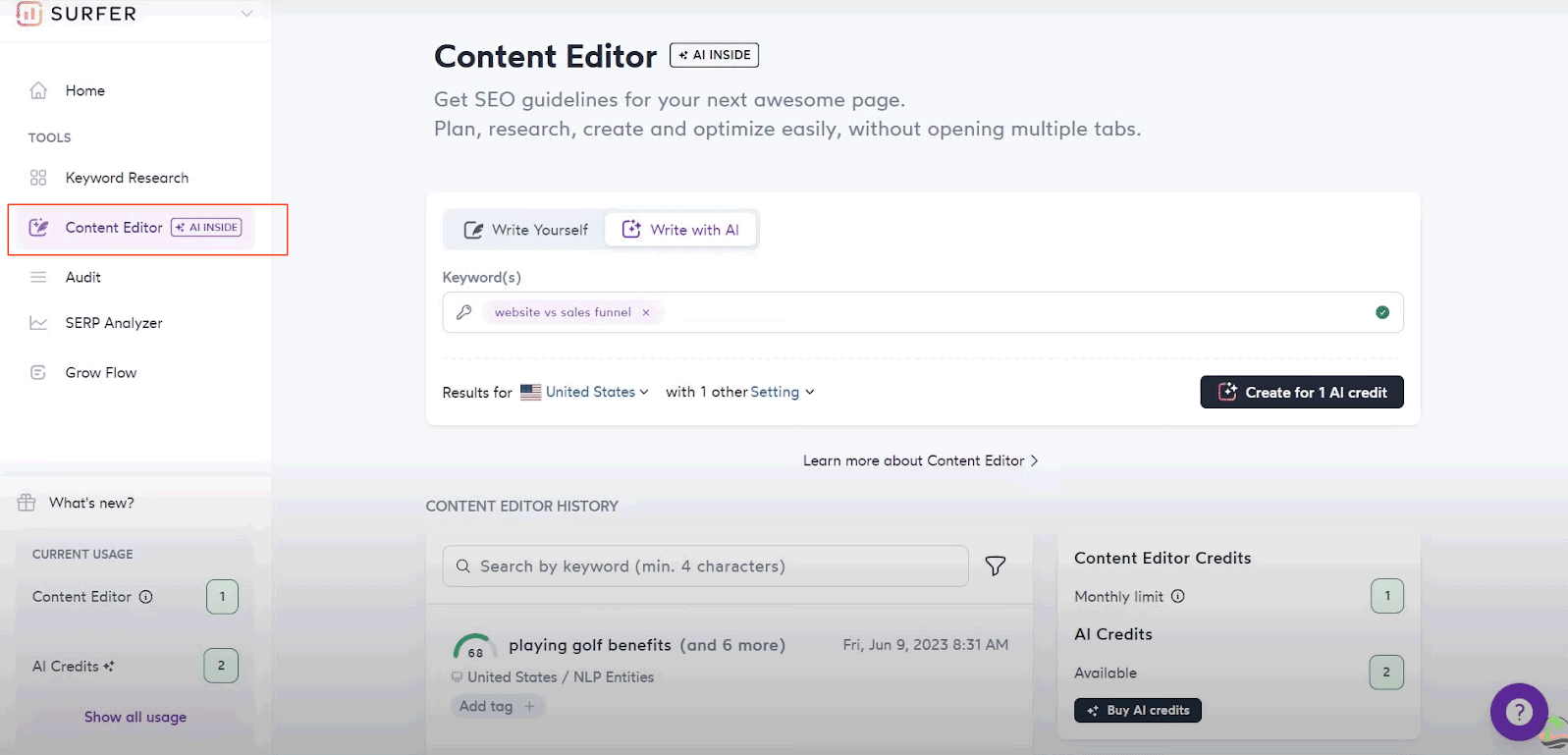Open What's new? updates
Viewport: 1568px width, 755px height.
(x=91, y=503)
